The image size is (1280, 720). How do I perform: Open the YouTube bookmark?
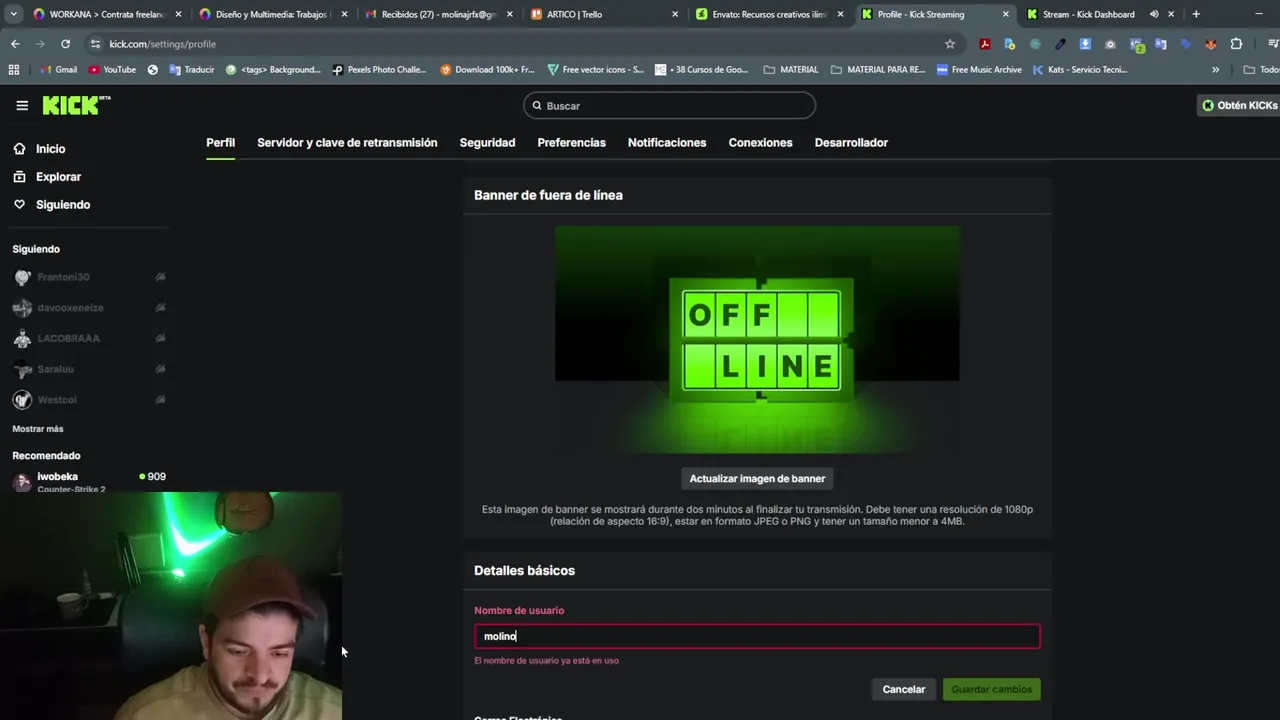pos(112,70)
